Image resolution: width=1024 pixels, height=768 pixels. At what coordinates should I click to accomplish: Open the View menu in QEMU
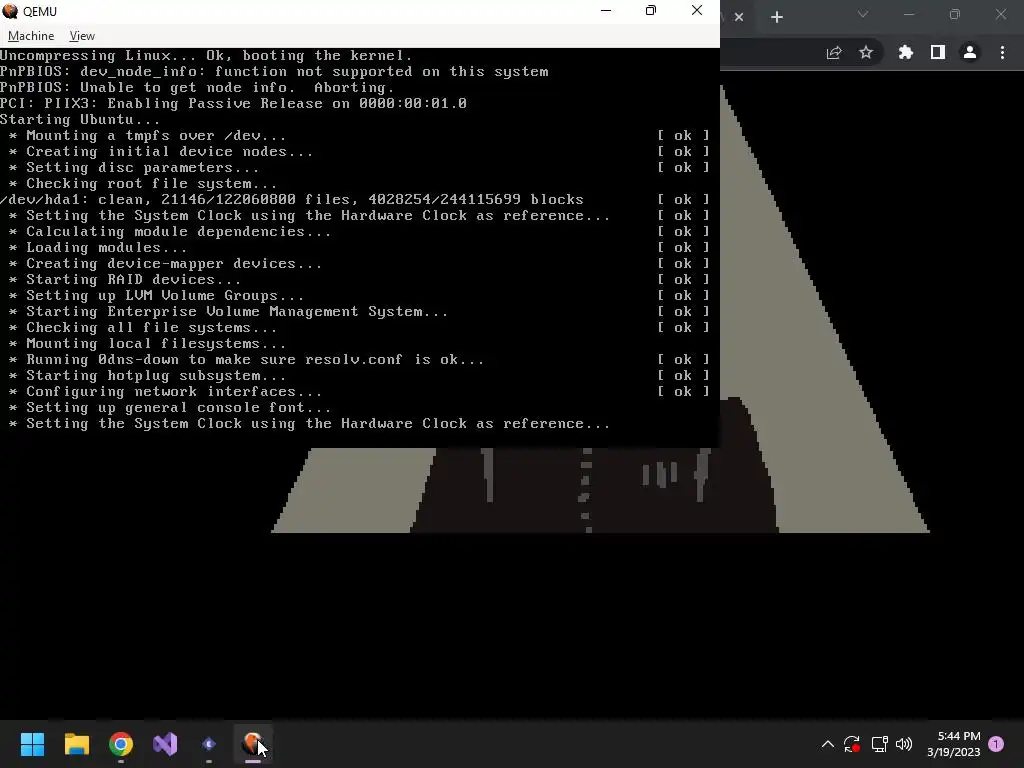point(82,36)
